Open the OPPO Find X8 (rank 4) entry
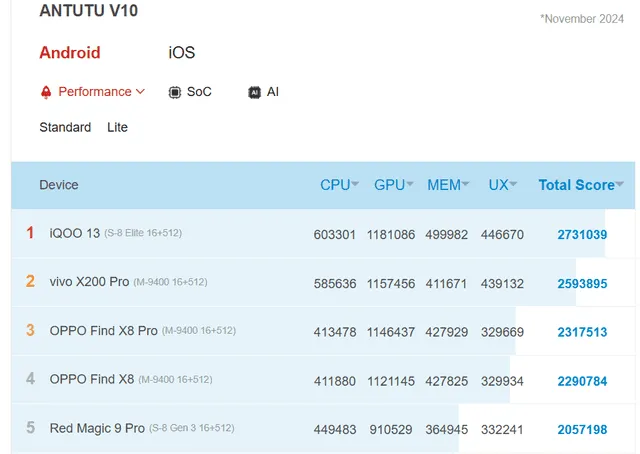 pos(92,379)
